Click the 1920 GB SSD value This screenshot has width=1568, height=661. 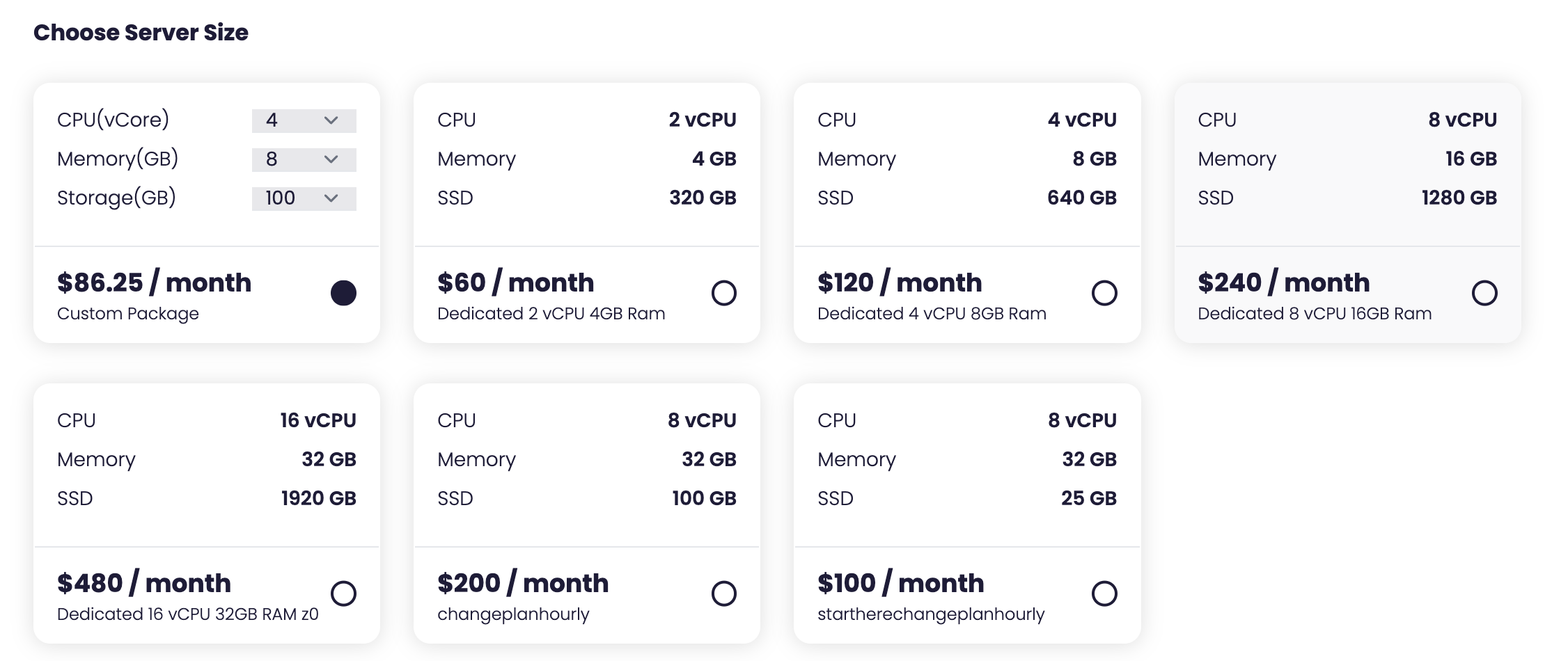pyautogui.click(x=318, y=498)
